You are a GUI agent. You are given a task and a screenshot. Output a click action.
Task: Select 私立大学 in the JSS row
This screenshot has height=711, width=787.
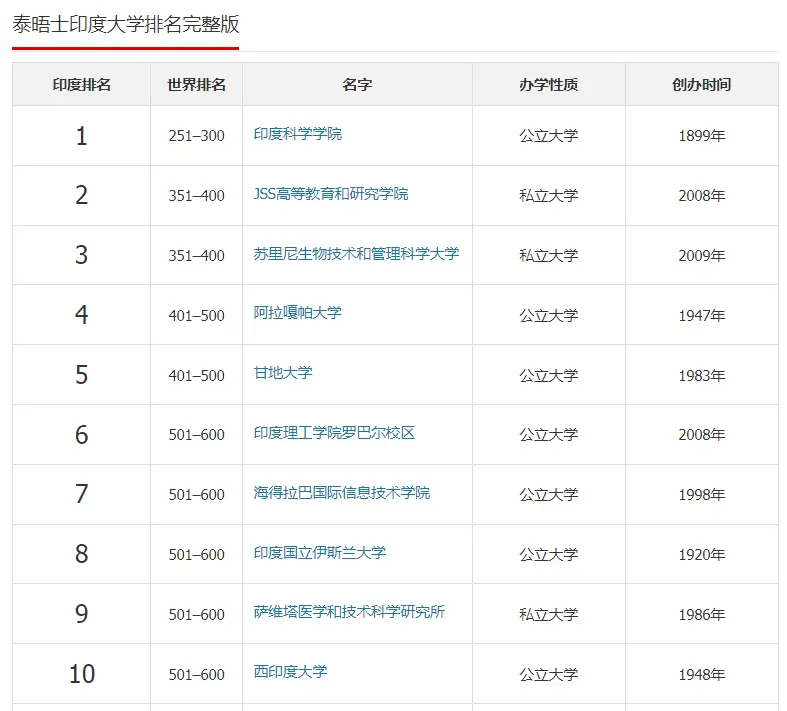tap(549, 196)
